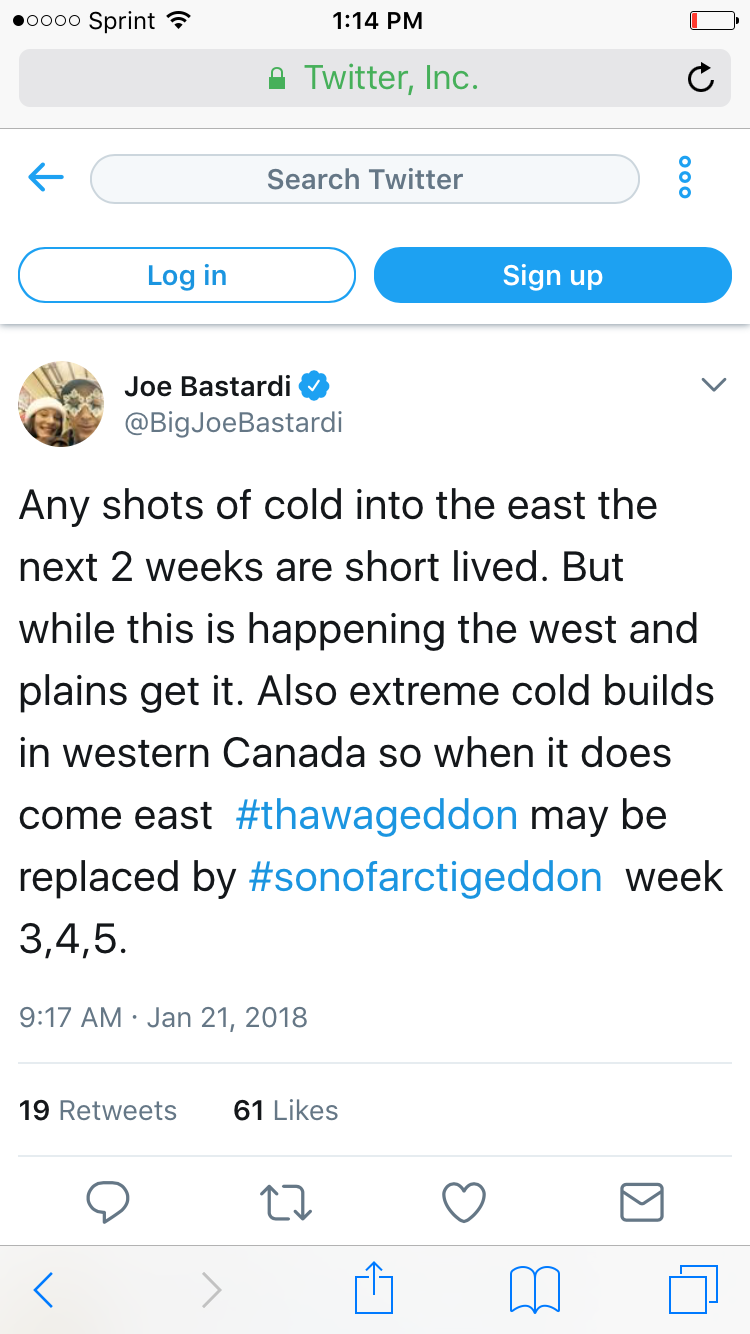Go back with Twitter blue arrow
This screenshot has height=1334, width=750.
pyautogui.click(x=46, y=179)
